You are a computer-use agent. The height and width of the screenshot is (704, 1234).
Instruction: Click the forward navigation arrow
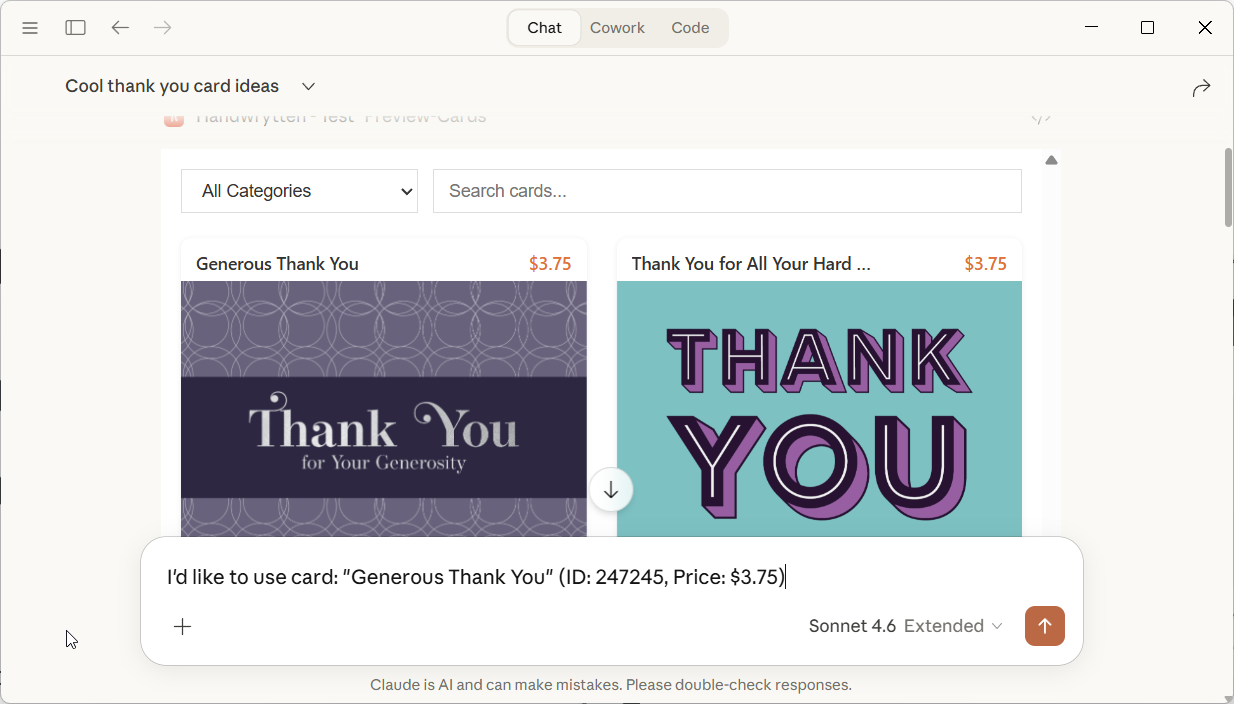[x=163, y=28]
